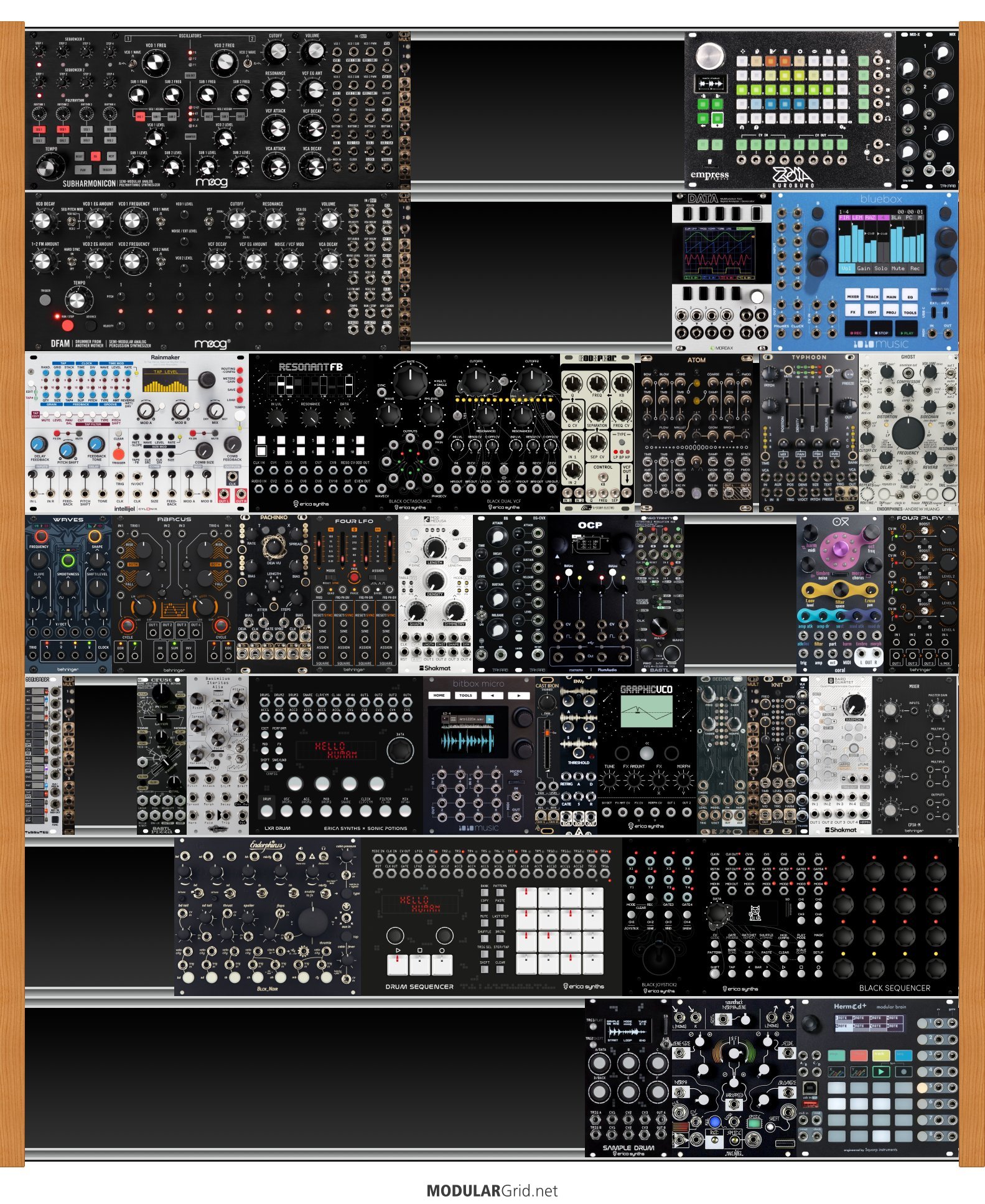Screen dimensions: 985x1204
Task: Click the Cast Iron orange fader
Action: coord(546,733)
